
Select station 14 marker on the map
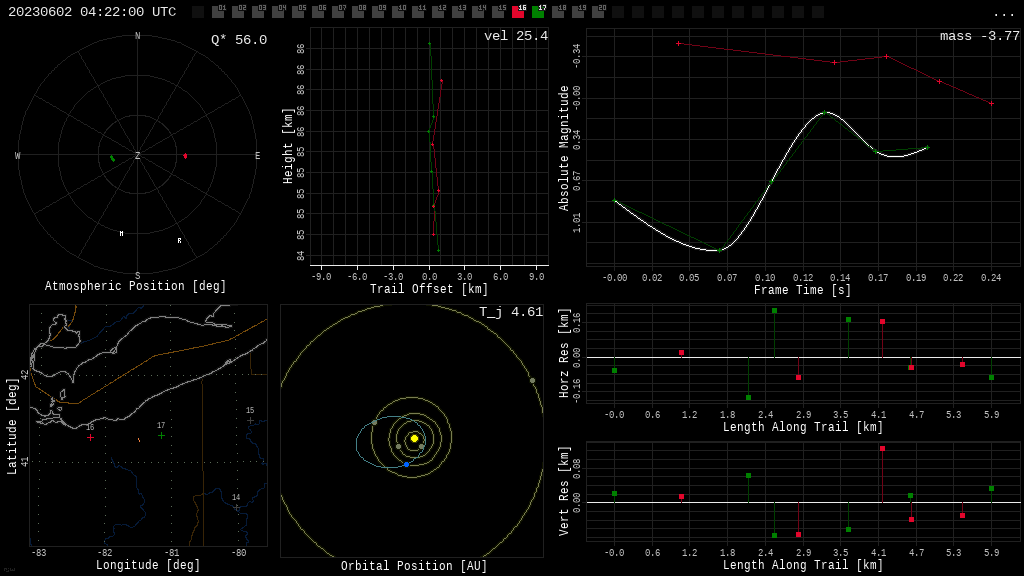(x=236, y=507)
